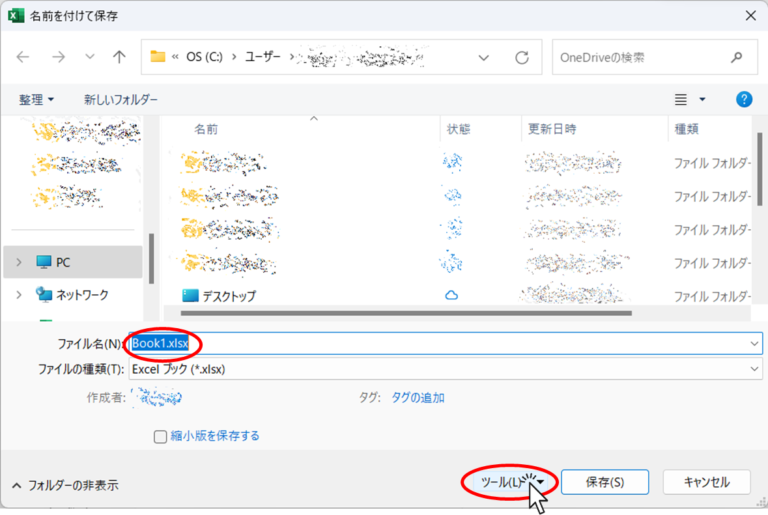Expand the PC tree node chevron
This screenshot has height=515, width=768.
coord(18,262)
